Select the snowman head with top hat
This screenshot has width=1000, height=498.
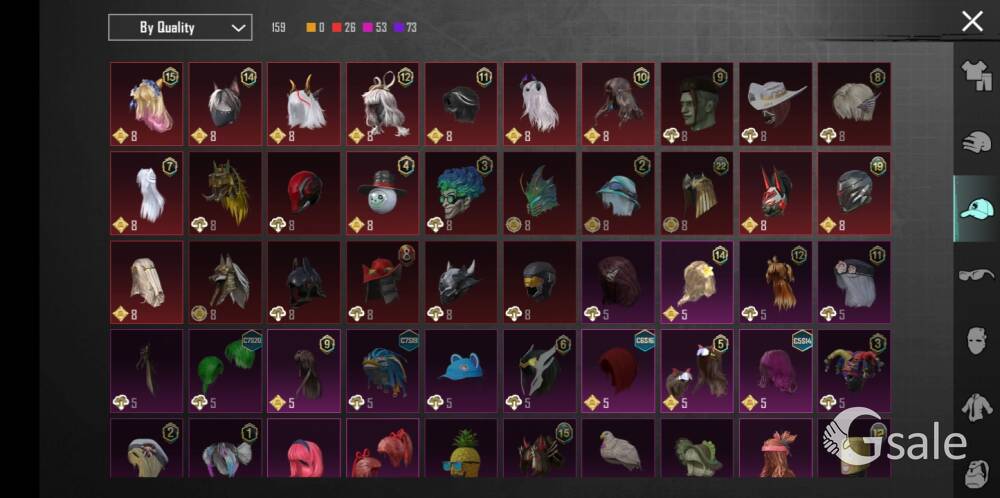383,193
